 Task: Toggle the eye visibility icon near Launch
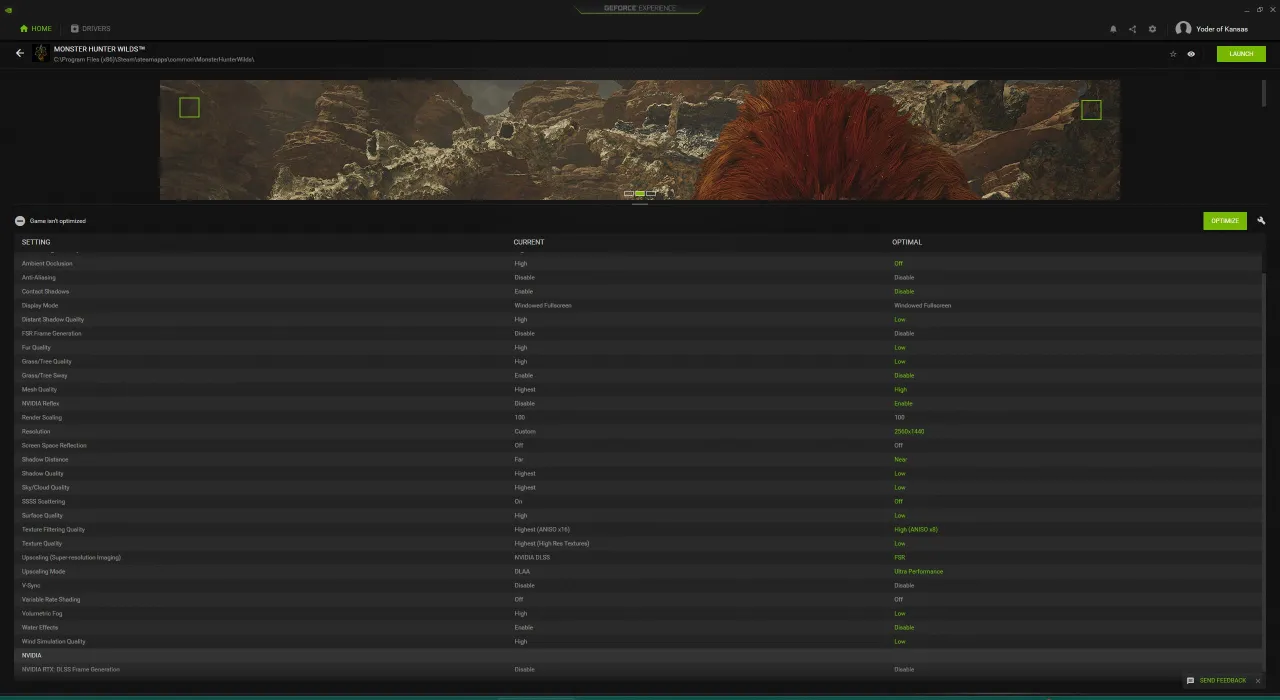click(x=1191, y=54)
